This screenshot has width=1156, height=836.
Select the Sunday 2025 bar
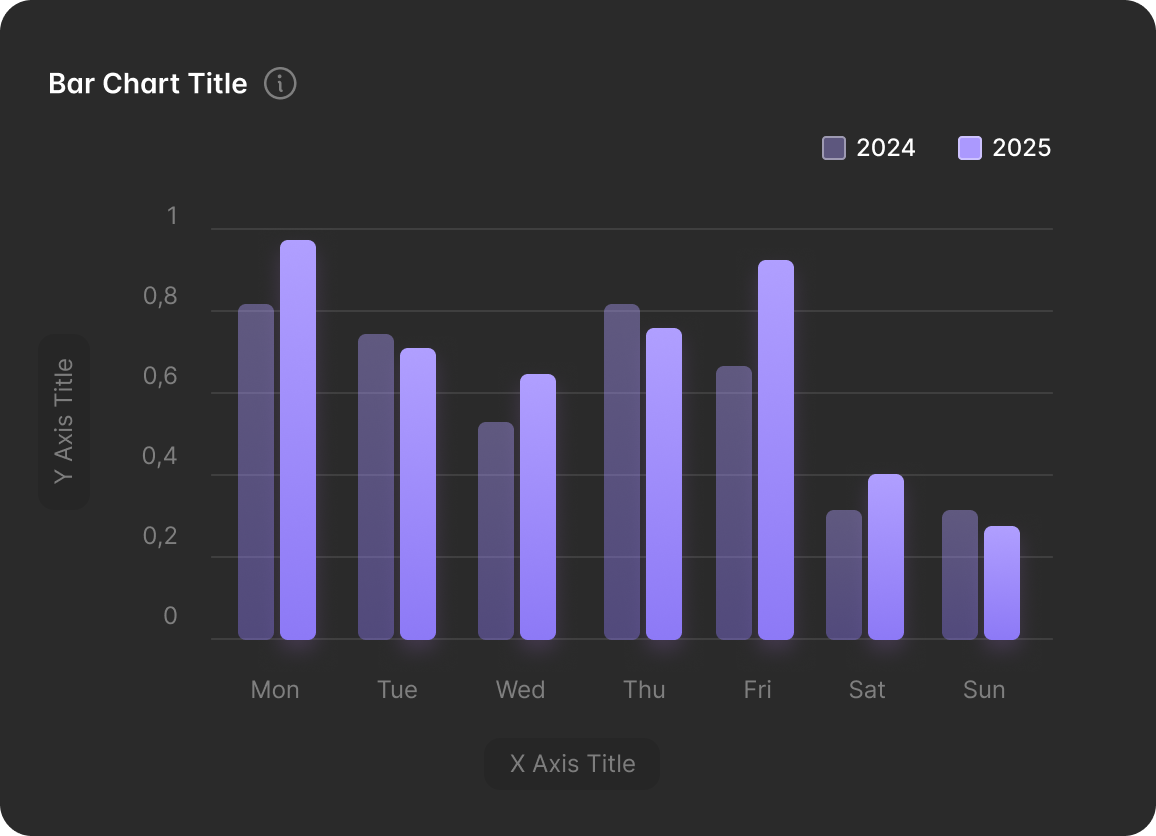coord(1002,583)
